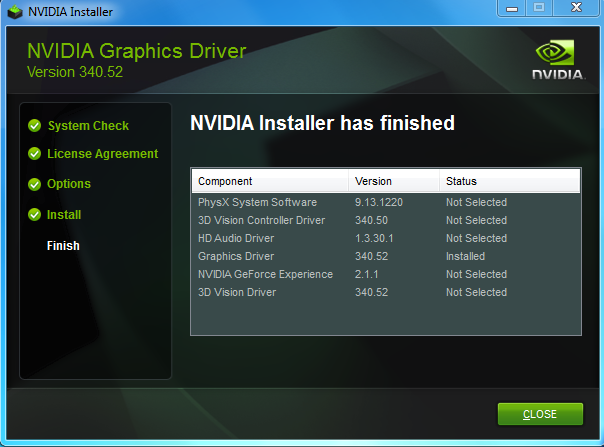Select the 3D Vision Controller Driver row
604x447 pixels.
[386, 220]
